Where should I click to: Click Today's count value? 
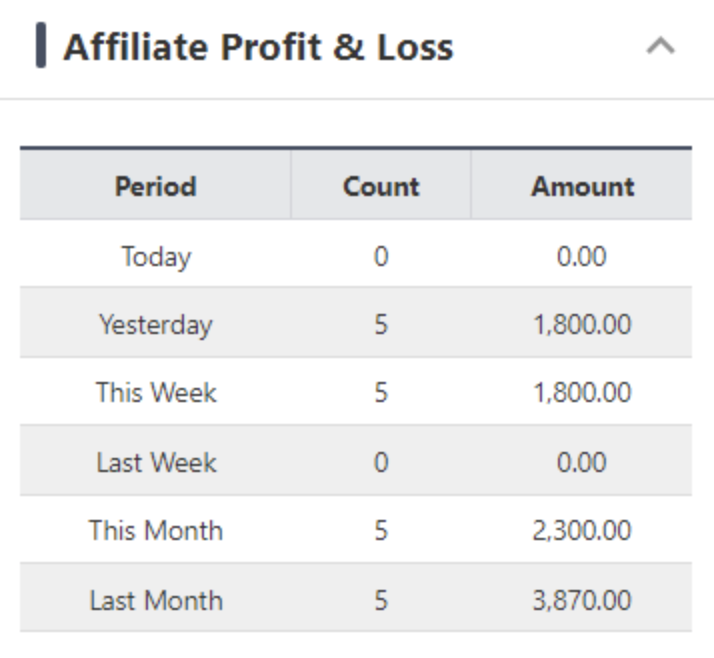click(381, 256)
